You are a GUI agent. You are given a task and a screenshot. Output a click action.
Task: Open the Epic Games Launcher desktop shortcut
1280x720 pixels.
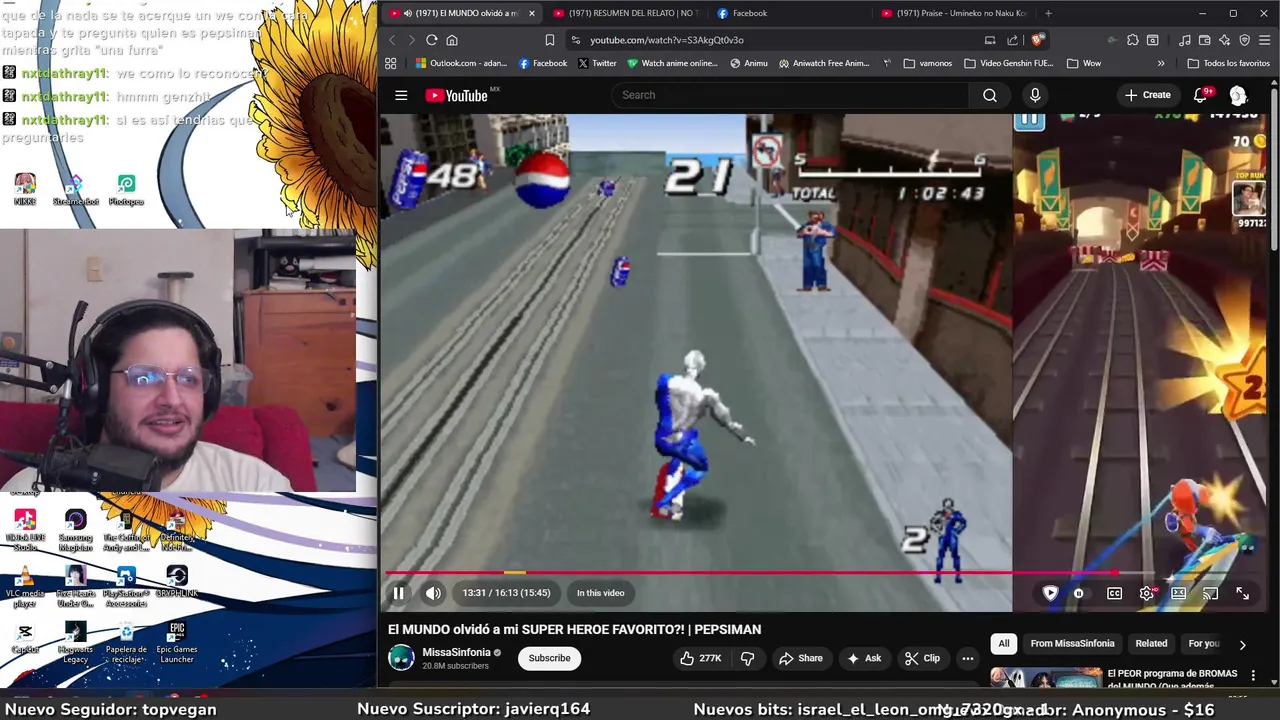[177, 642]
